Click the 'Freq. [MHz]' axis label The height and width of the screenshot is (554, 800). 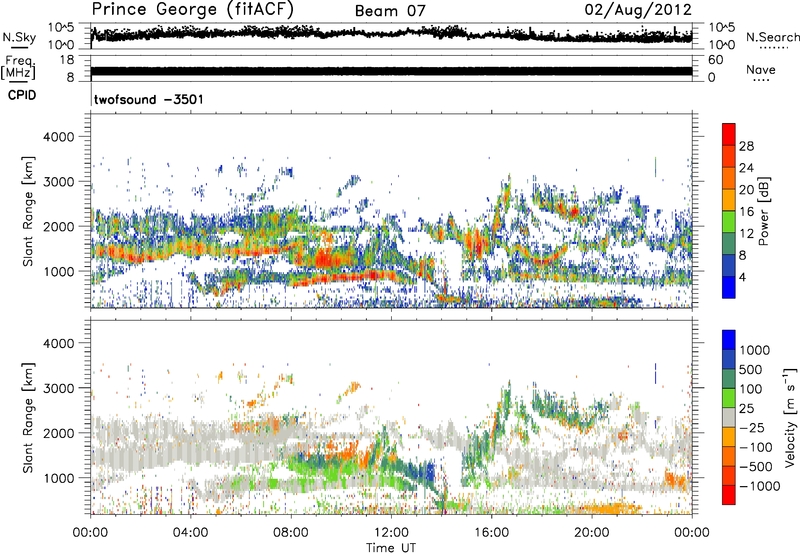18,67
